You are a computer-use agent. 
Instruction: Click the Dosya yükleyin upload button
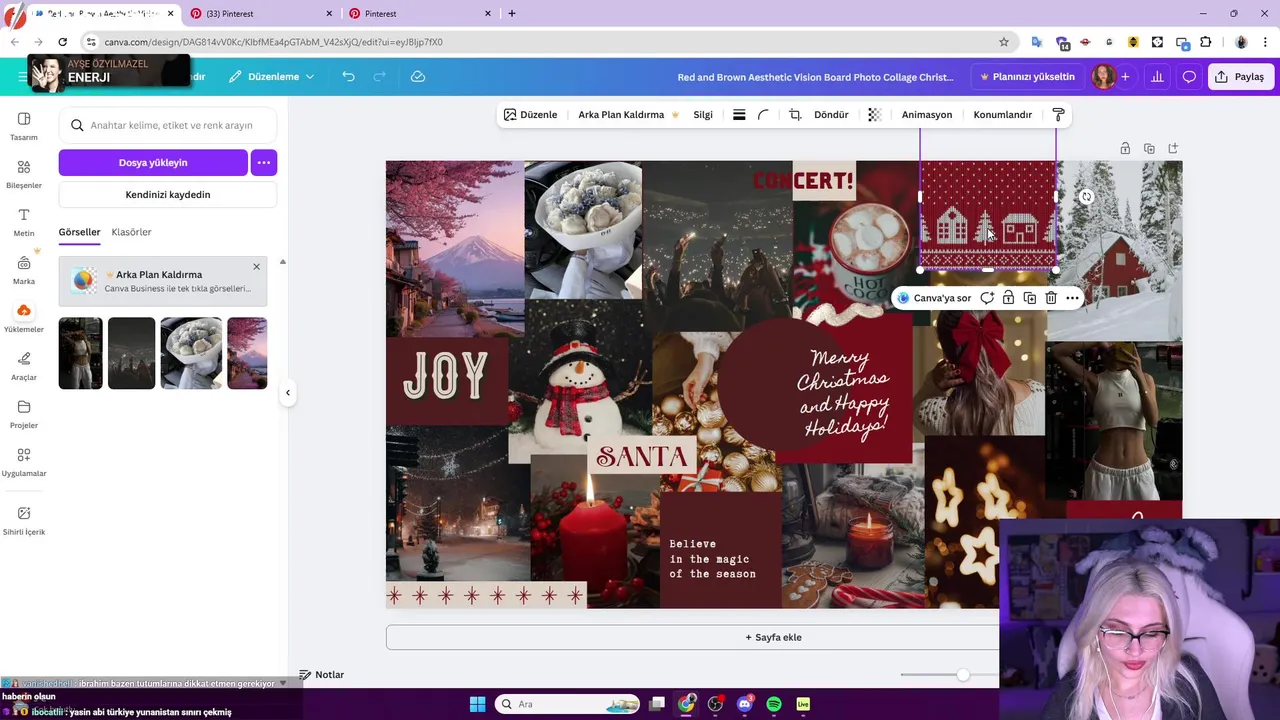coord(153,162)
